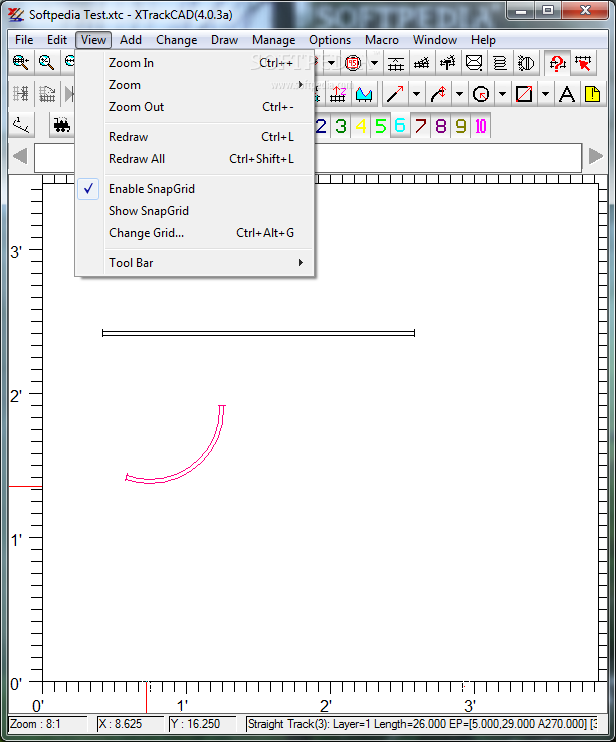Toggle layer 2 button
Screen dimensions: 616x742
(321, 126)
